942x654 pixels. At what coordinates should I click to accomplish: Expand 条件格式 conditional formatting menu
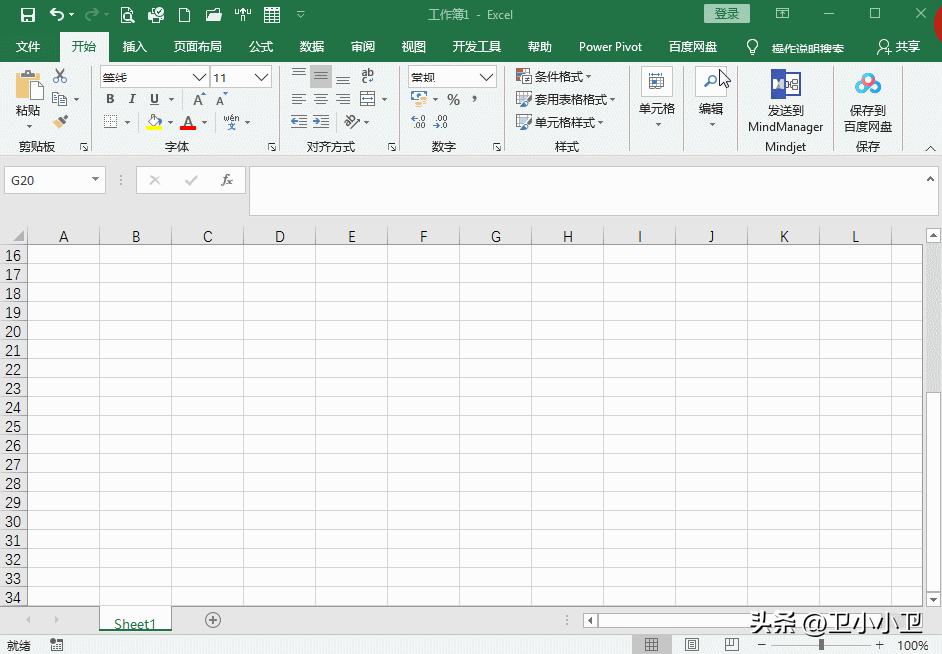pyautogui.click(x=554, y=76)
